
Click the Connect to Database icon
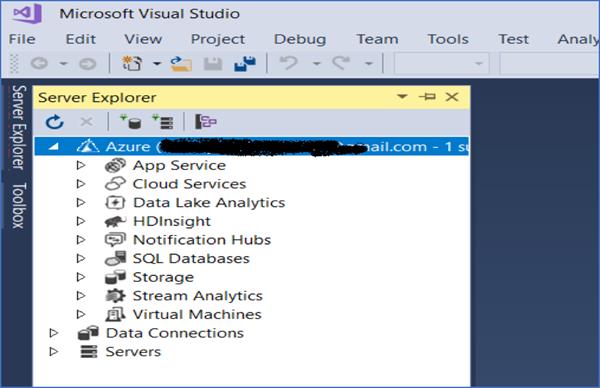coord(130,122)
